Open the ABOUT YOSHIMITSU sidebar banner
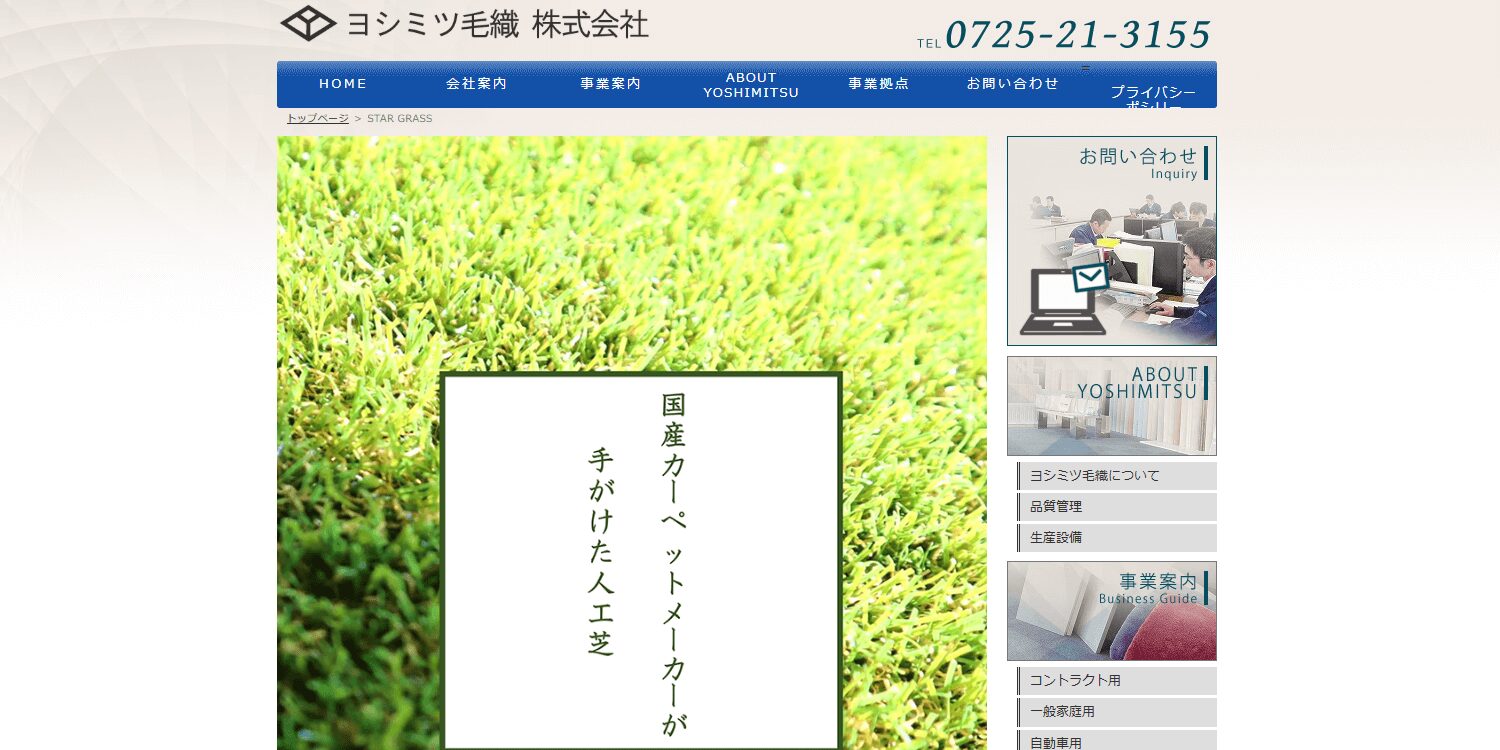This screenshot has width=1500, height=750. pos(1111,405)
